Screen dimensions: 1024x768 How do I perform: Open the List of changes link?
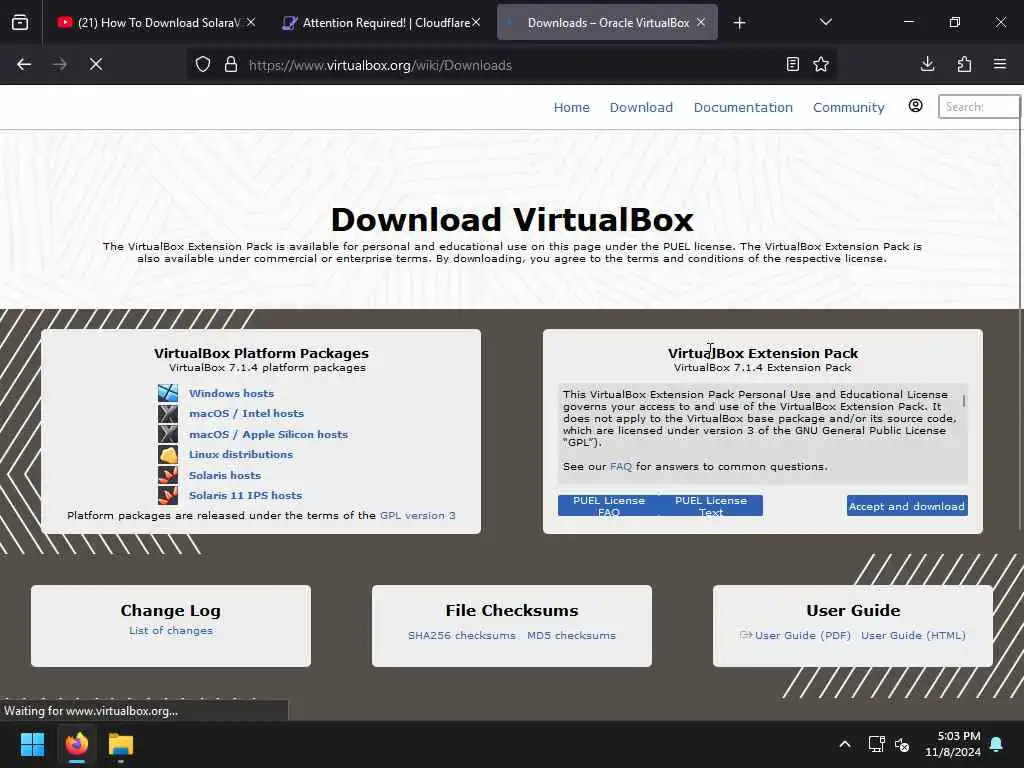click(x=170, y=630)
